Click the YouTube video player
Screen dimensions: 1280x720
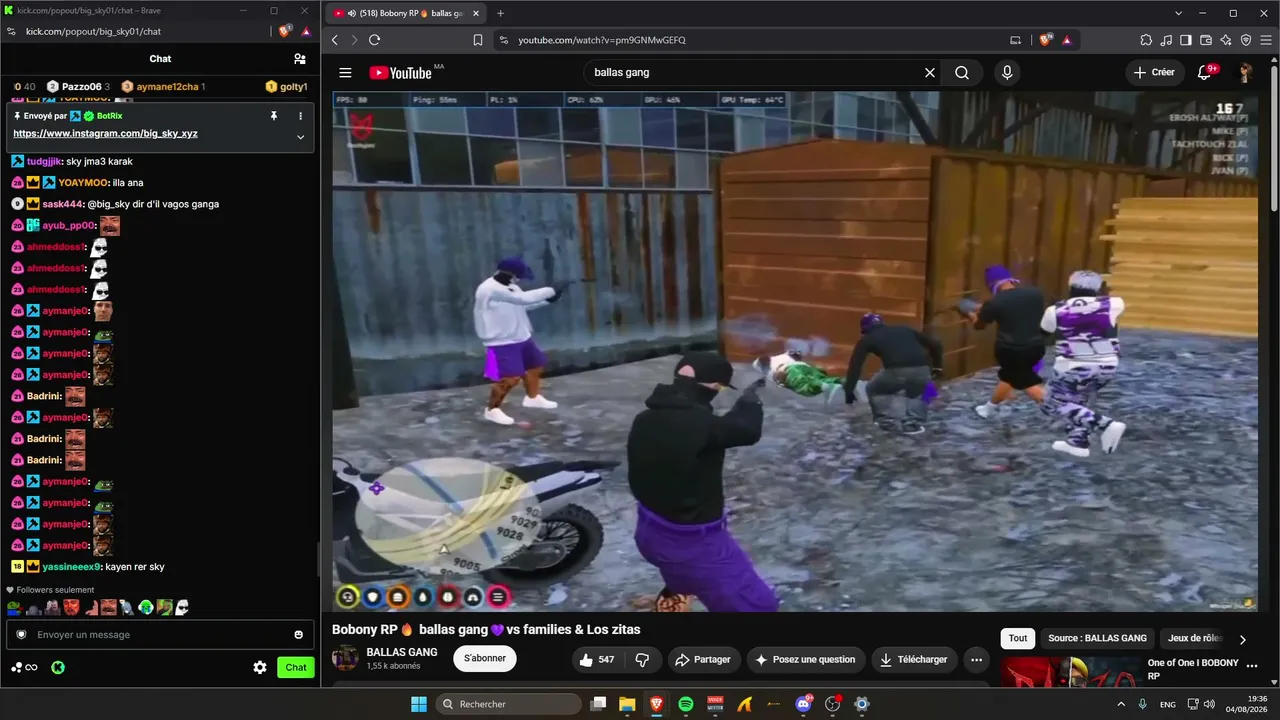796,351
